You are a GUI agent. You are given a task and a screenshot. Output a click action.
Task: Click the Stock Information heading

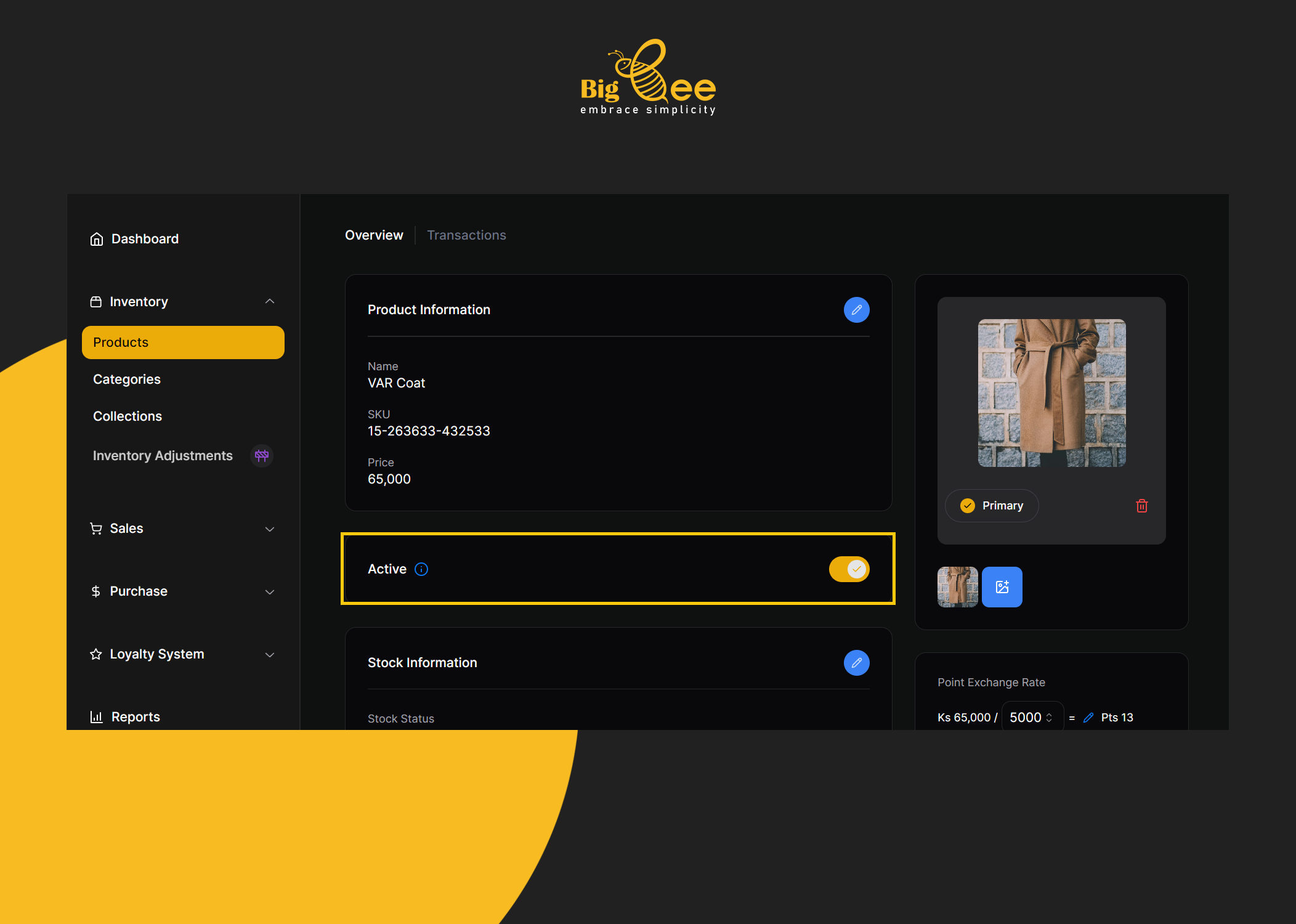point(422,663)
